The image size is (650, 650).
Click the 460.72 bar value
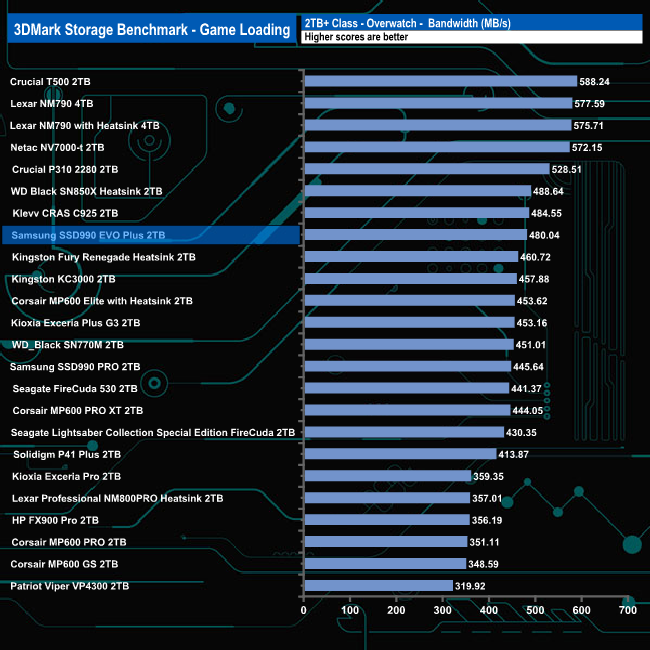[x=536, y=257]
